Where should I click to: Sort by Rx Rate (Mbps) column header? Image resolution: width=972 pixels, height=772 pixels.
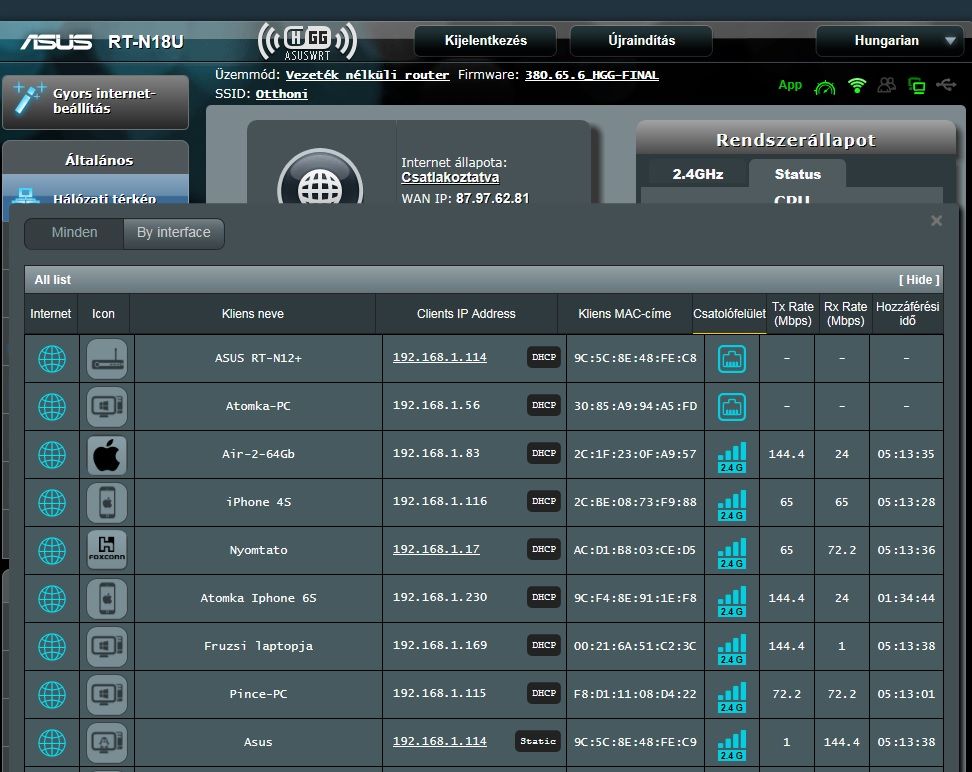pyautogui.click(x=845, y=314)
